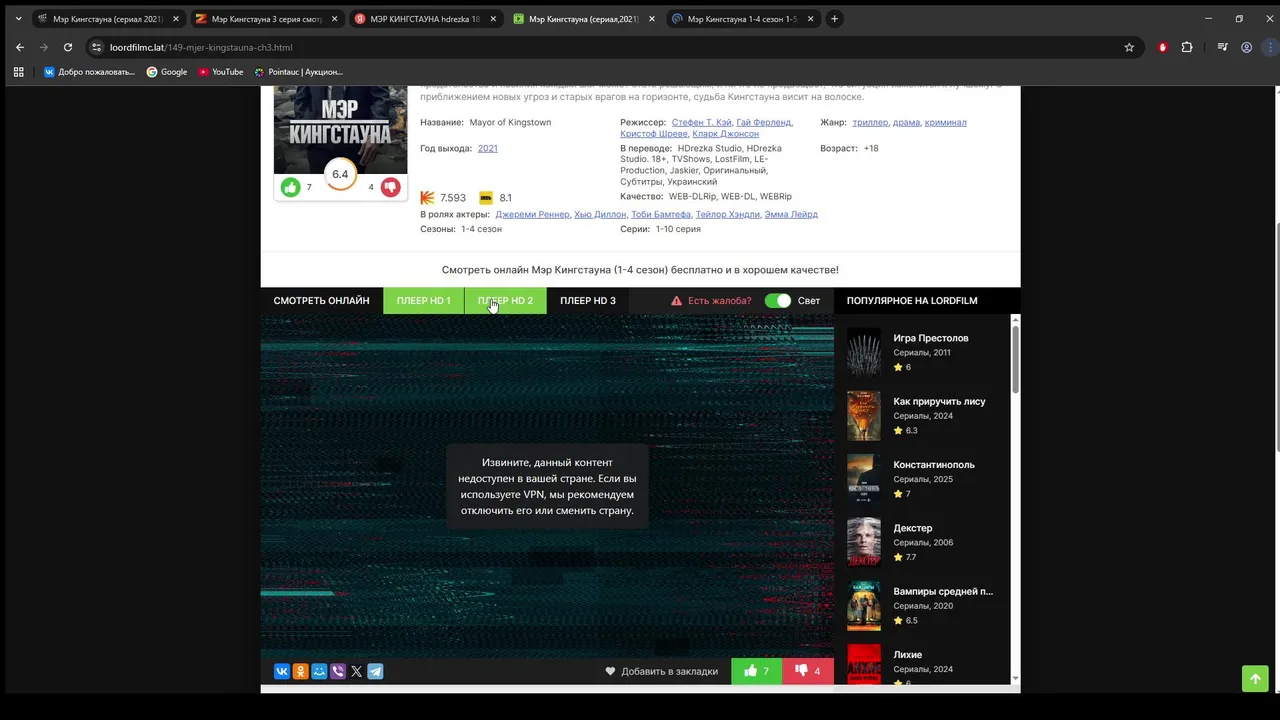Open Добро пожаловать VK bookmark

coord(88,72)
